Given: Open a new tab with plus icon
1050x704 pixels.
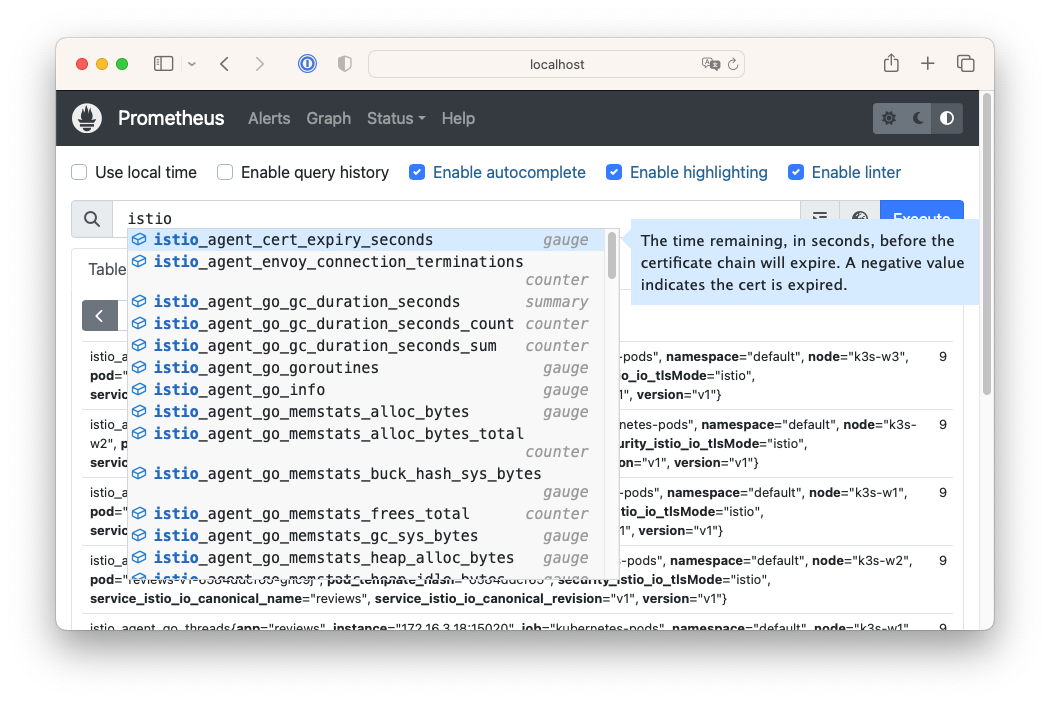Looking at the screenshot, I should (927, 64).
